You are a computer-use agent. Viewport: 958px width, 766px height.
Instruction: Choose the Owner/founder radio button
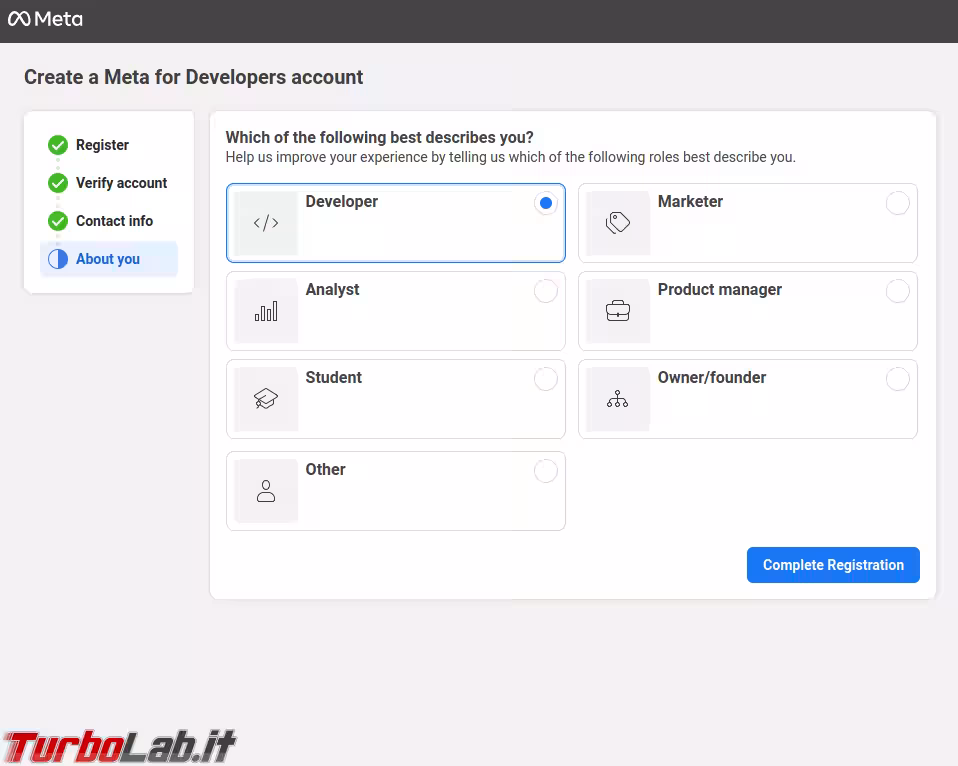tap(897, 379)
